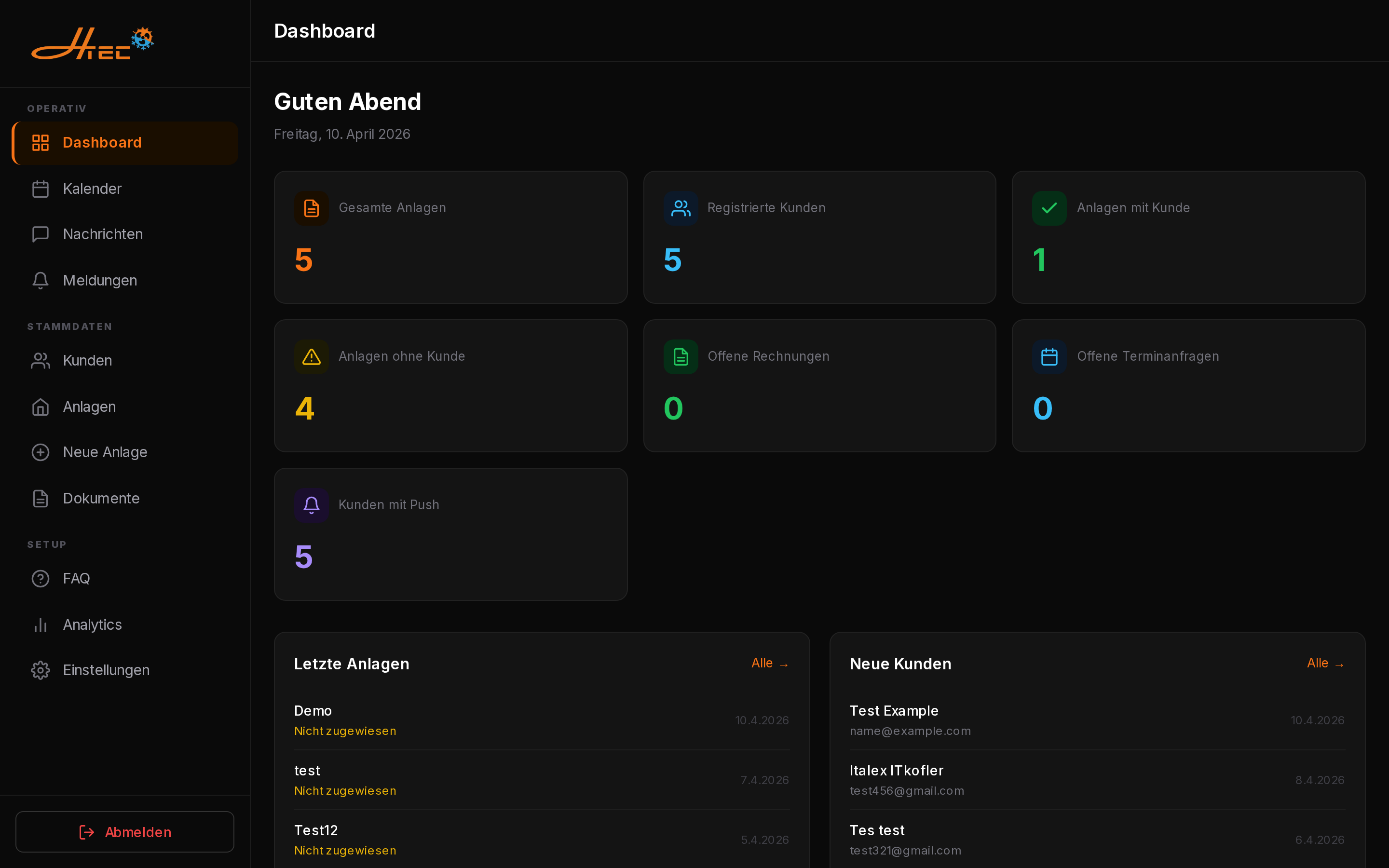The height and width of the screenshot is (868, 1389).
Task: Click the Nachrichten speech bubble icon
Action: tap(40, 234)
